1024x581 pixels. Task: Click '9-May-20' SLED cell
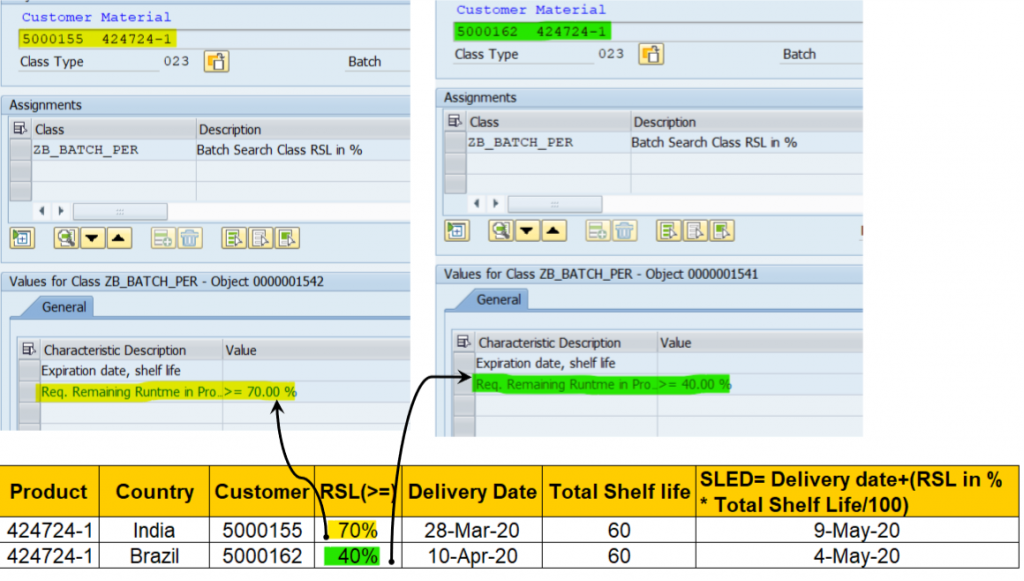tap(857, 530)
